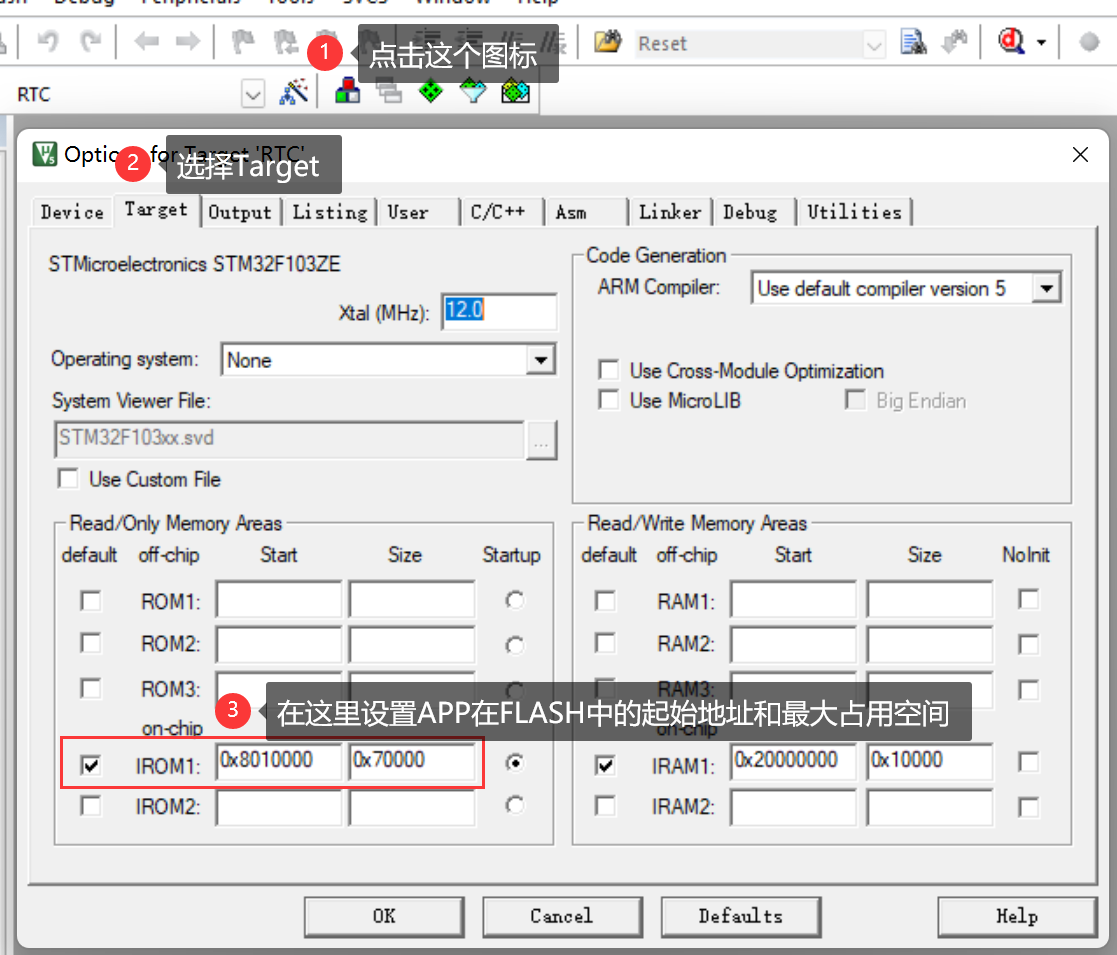Switch to the Linker tab
Image resolution: width=1117 pixels, height=955 pixels.
(x=669, y=212)
